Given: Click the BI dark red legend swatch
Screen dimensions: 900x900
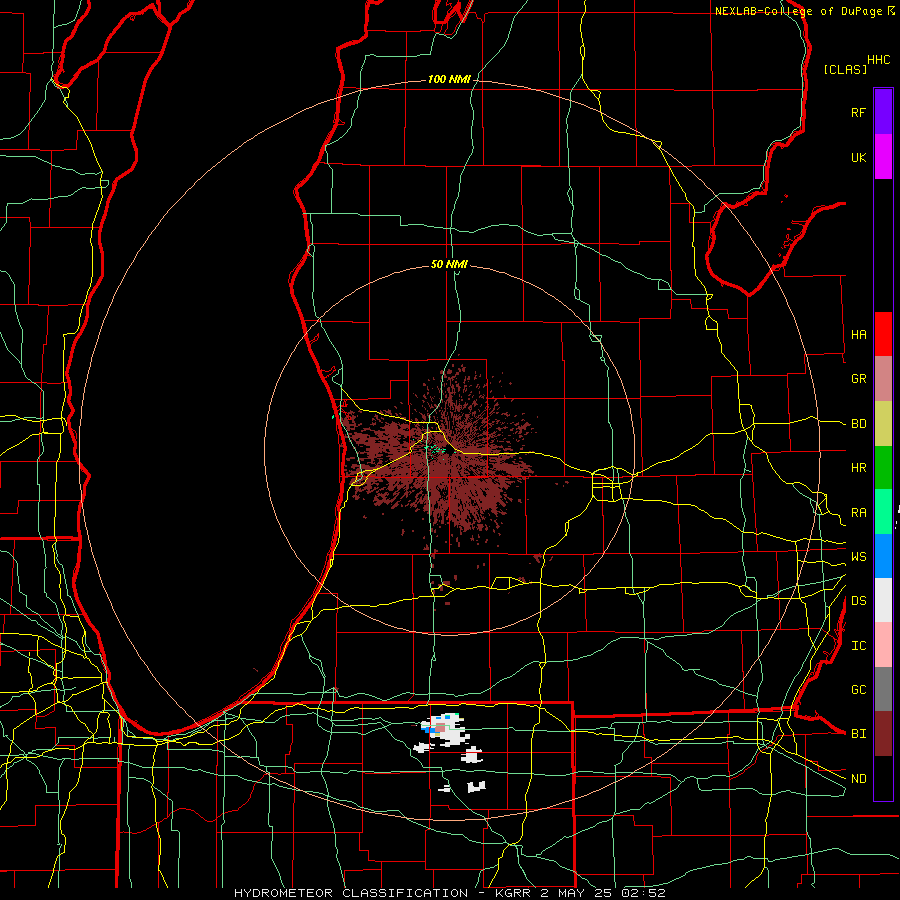Looking at the screenshot, I should (x=883, y=734).
